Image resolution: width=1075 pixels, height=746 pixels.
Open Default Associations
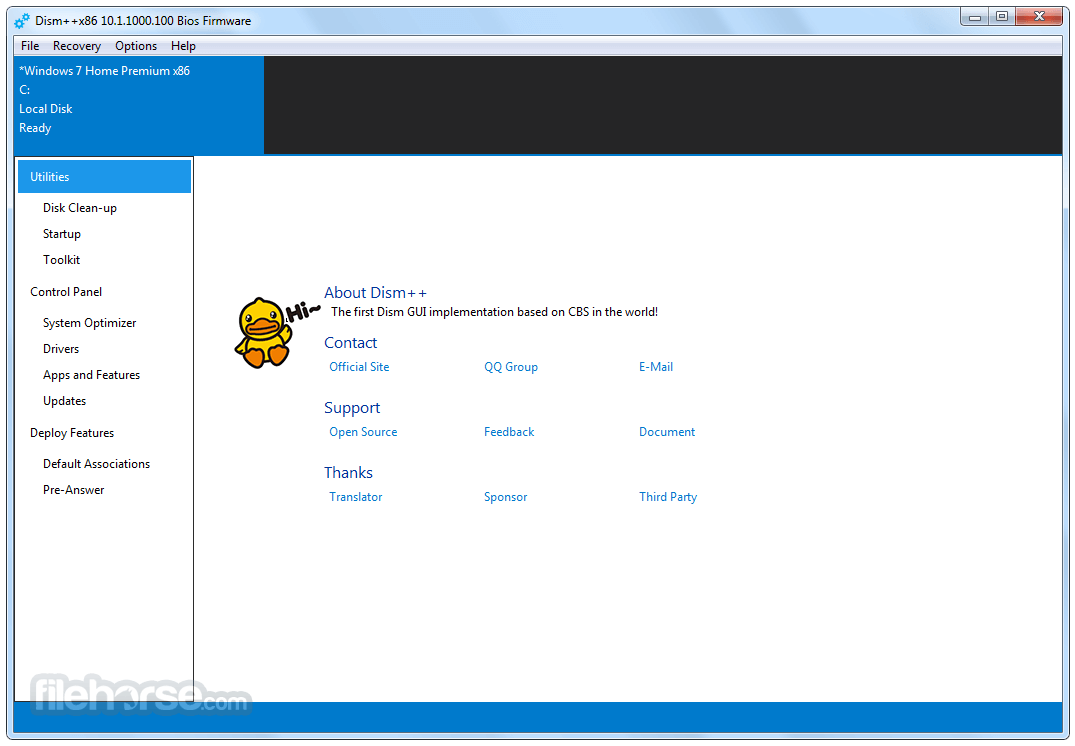click(96, 464)
